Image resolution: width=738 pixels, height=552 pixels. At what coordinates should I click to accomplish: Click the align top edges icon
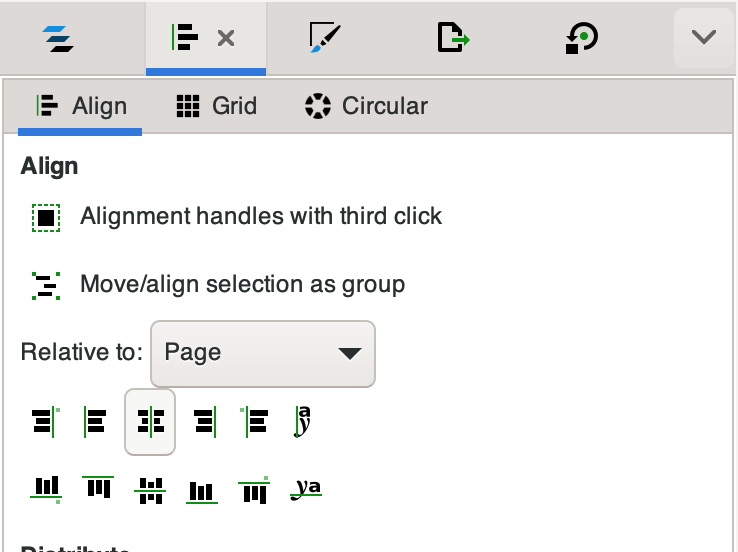(x=98, y=489)
